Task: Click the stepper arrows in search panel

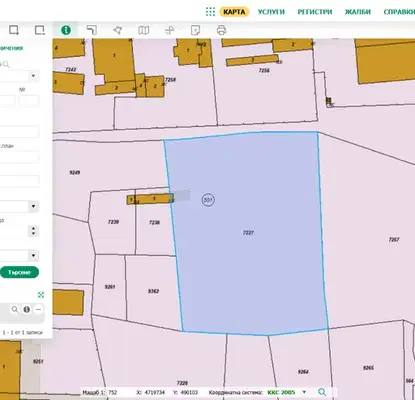Action: (33, 231)
